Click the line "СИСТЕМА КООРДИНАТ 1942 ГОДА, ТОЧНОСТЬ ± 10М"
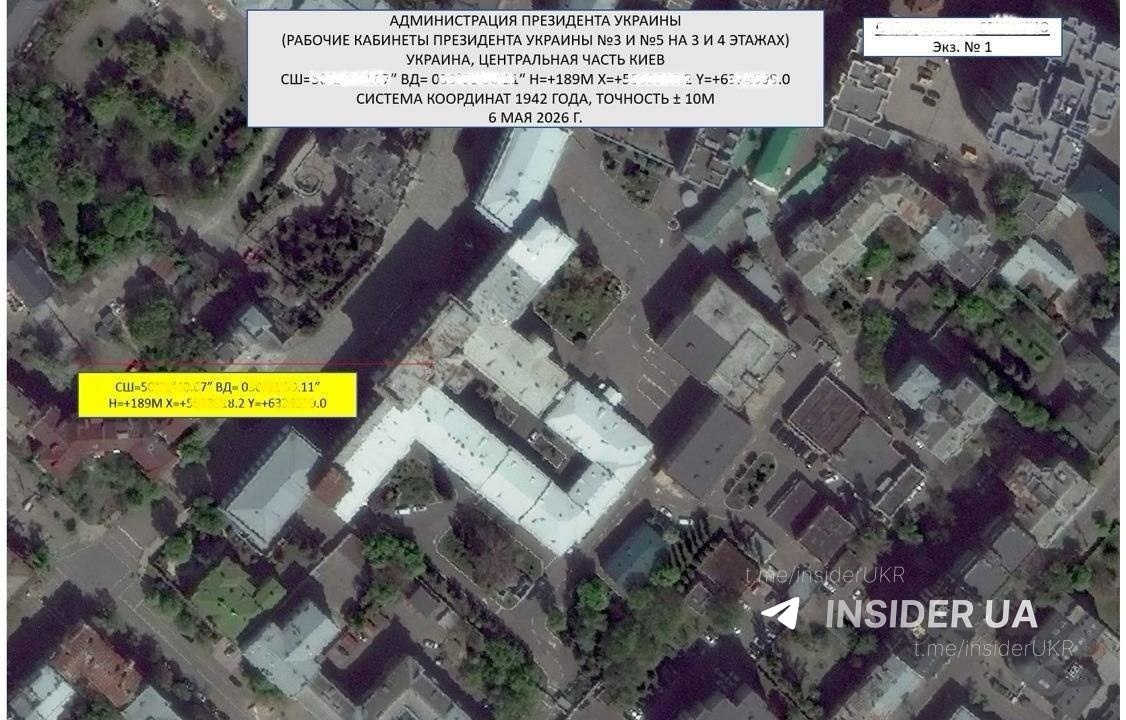The height and width of the screenshot is (720, 1126). coord(535,99)
